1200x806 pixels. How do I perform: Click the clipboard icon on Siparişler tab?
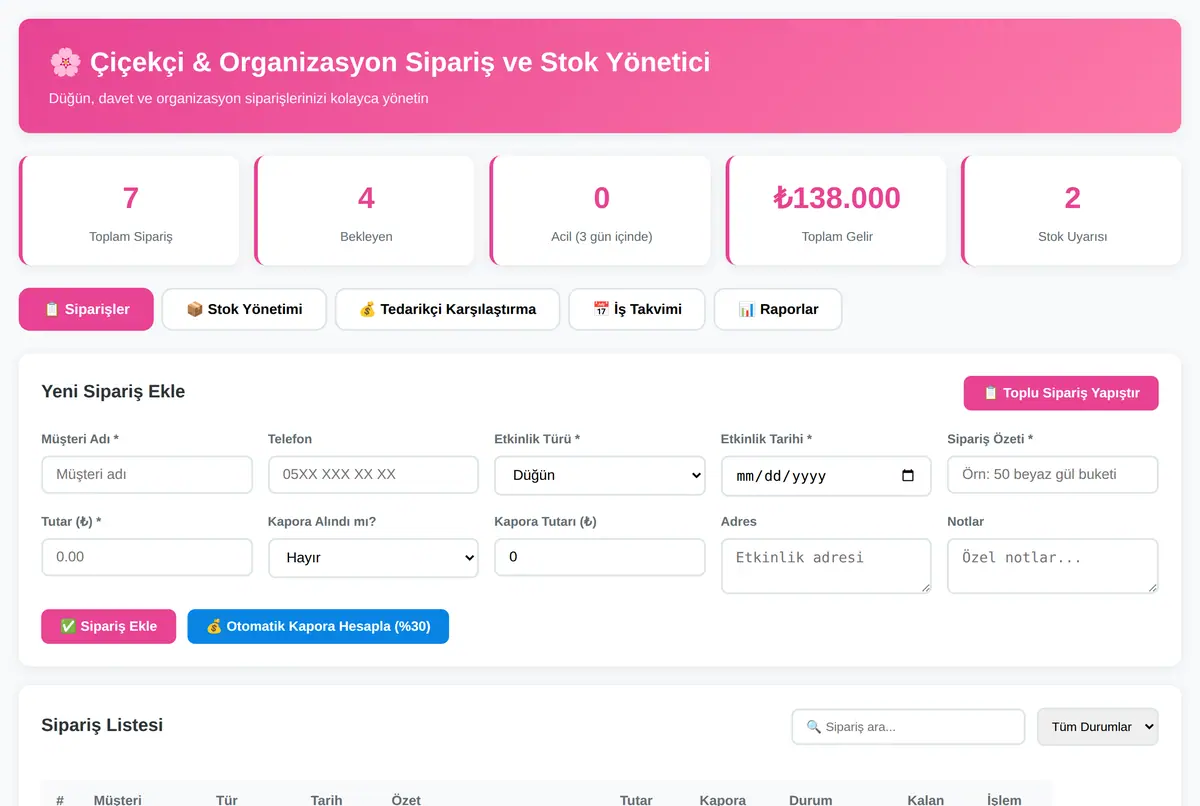click(52, 309)
